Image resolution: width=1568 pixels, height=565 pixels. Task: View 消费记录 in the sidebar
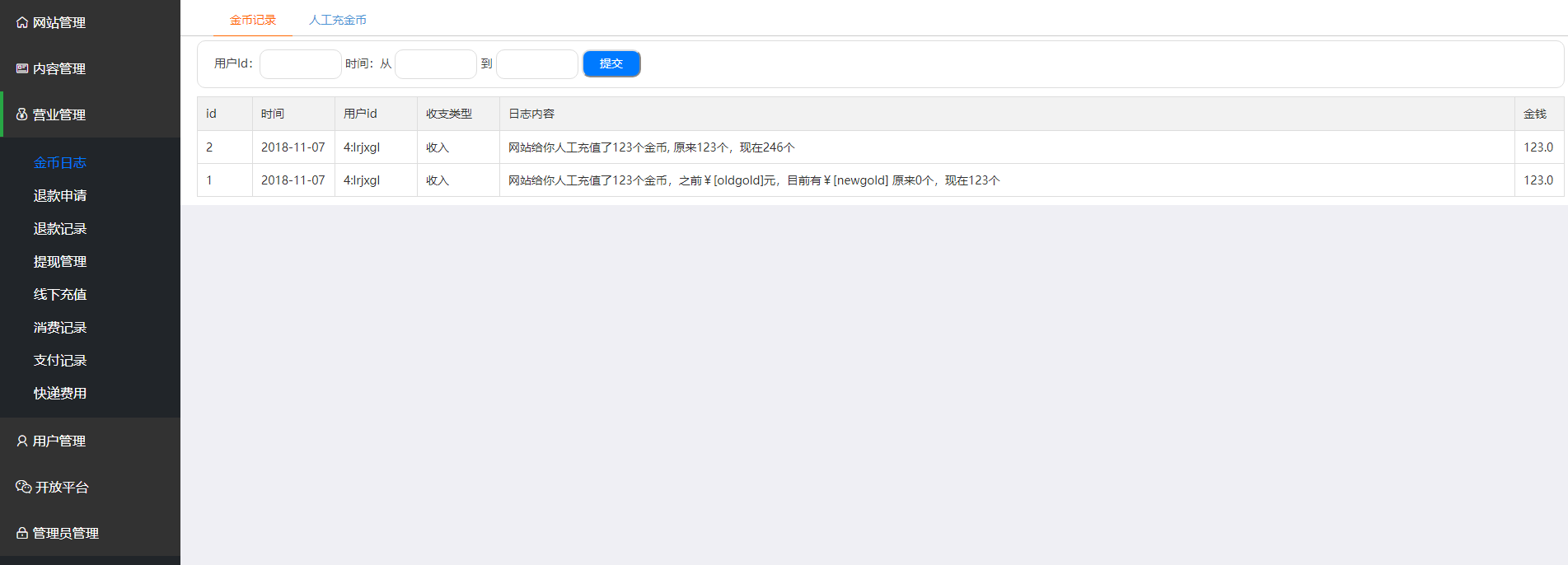tap(59, 328)
